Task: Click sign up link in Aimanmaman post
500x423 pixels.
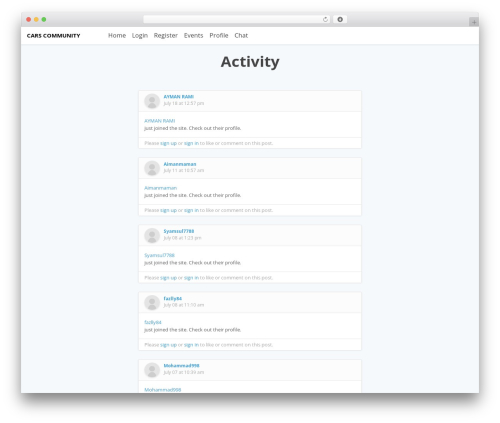Action: click(x=168, y=210)
